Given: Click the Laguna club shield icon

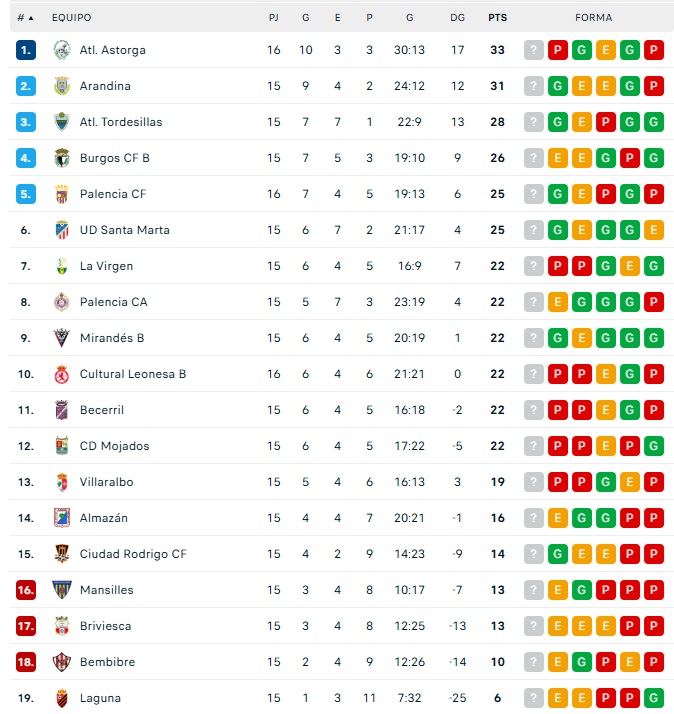Looking at the screenshot, I should [x=61, y=698].
